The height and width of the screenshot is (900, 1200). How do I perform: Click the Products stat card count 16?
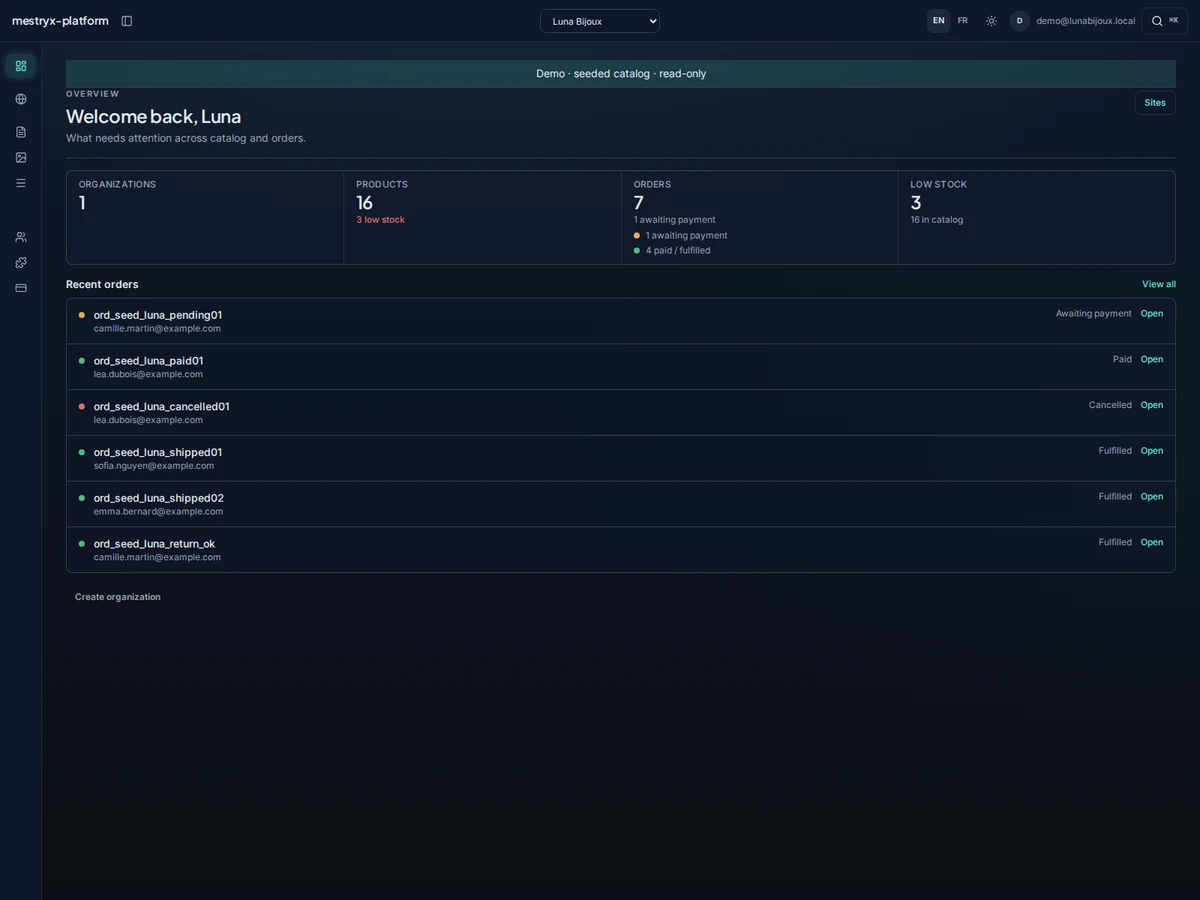[364, 203]
